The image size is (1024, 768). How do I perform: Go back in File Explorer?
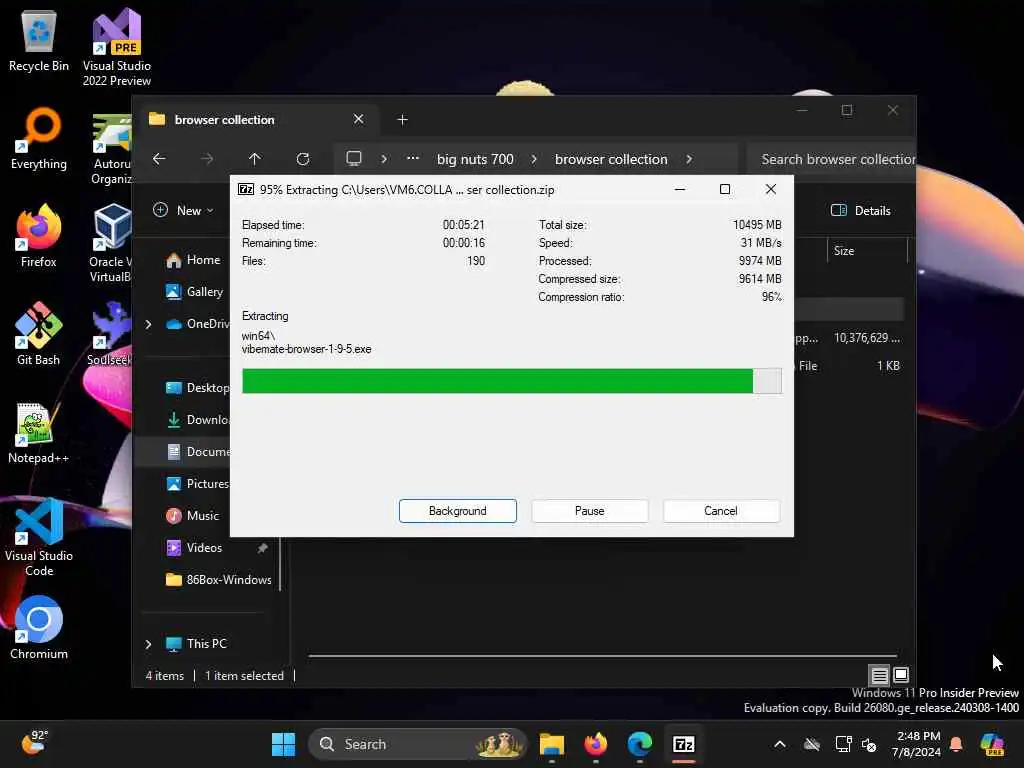click(x=159, y=159)
